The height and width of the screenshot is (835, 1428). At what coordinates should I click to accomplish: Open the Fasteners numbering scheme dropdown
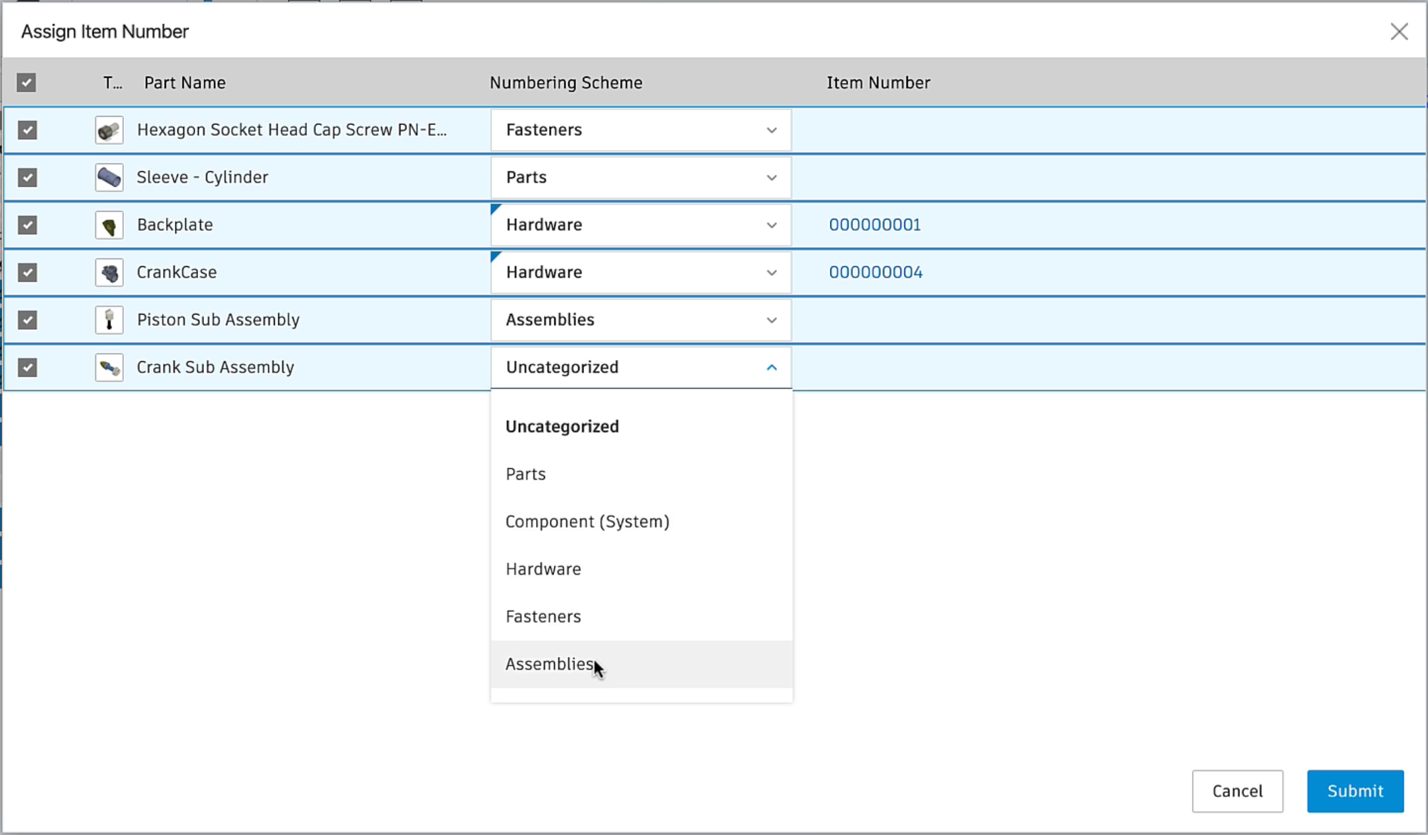pyautogui.click(x=641, y=130)
